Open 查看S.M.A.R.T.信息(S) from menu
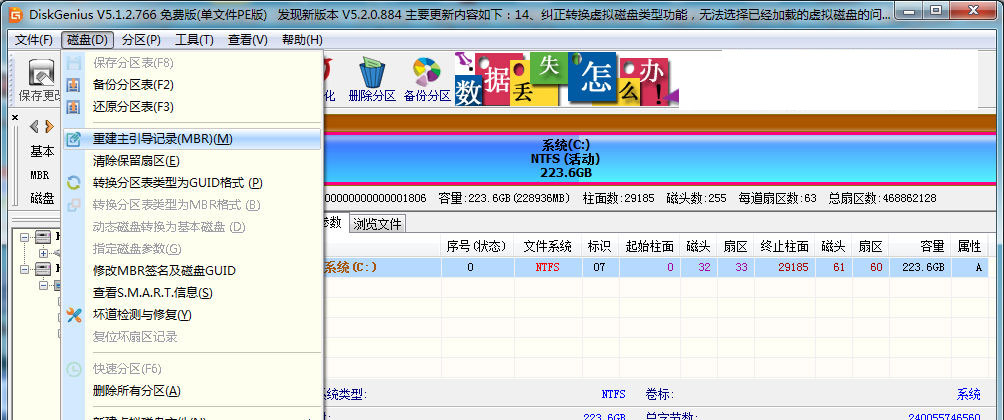 (191, 293)
